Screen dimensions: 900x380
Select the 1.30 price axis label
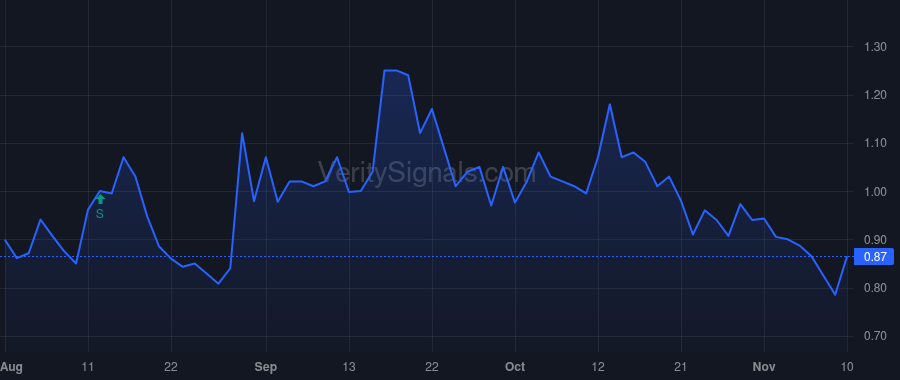click(x=875, y=47)
